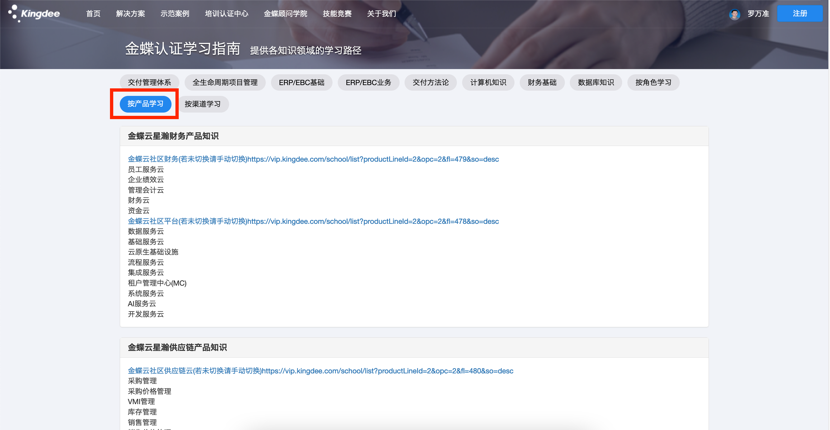
Task: Click the 系统服务云 entry
Action: coord(146,293)
